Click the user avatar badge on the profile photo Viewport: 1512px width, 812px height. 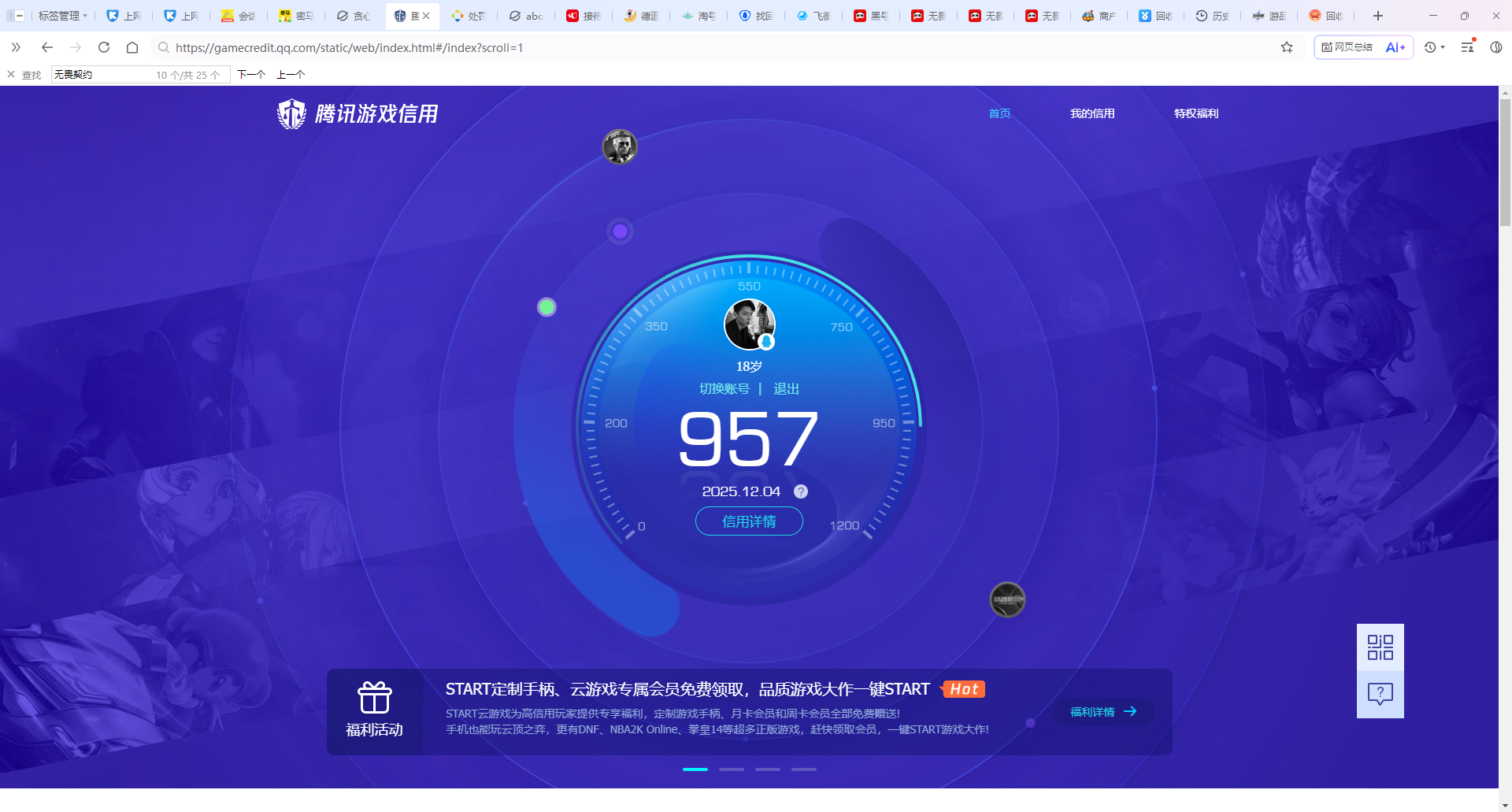pyautogui.click(x=765, y=342)
